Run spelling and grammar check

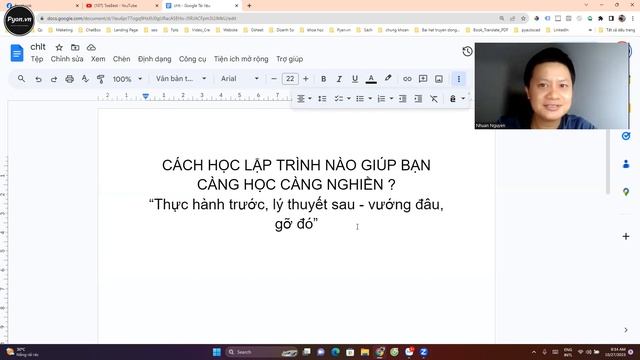tap(85, 79)
